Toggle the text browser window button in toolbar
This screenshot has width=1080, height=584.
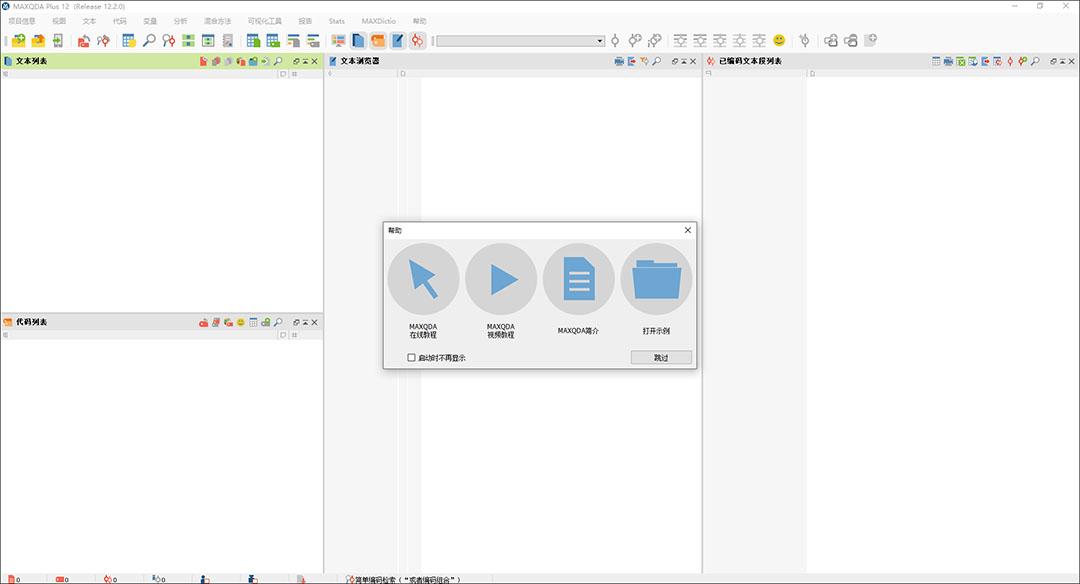(397, 41)
